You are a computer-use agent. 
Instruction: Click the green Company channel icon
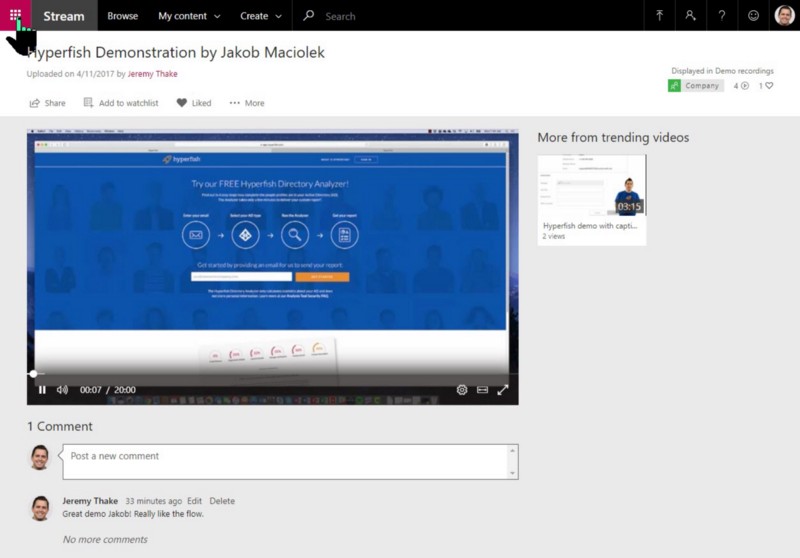(x=674, y=86)
